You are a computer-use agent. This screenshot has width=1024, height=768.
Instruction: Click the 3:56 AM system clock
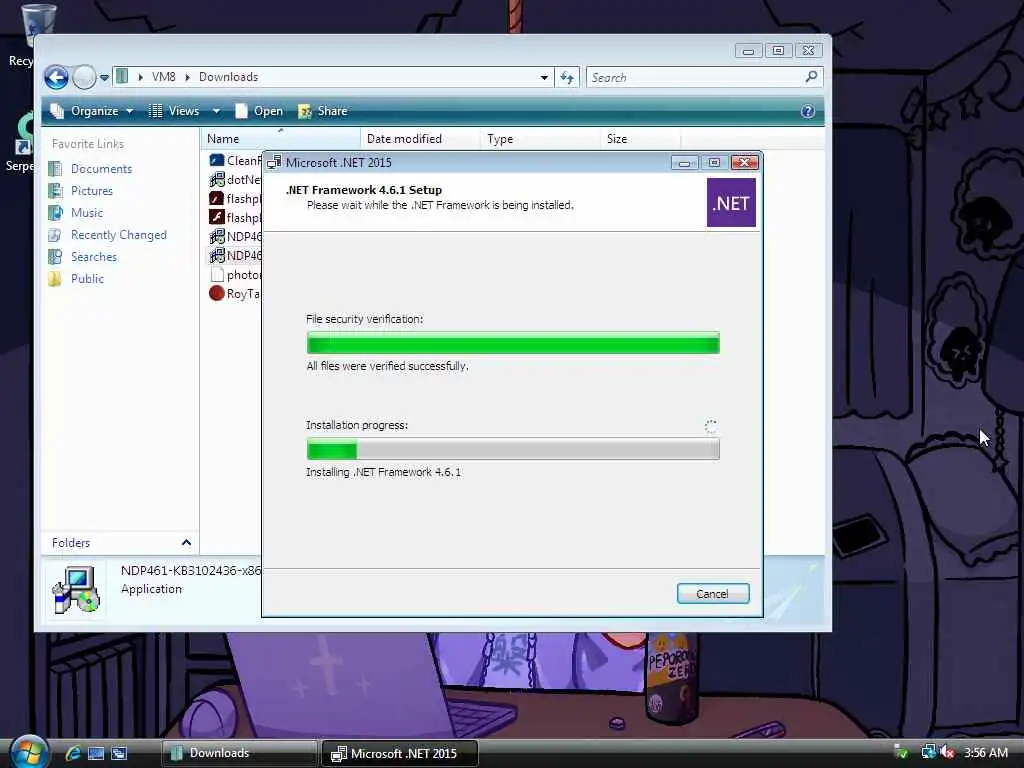tap(986, 753)
